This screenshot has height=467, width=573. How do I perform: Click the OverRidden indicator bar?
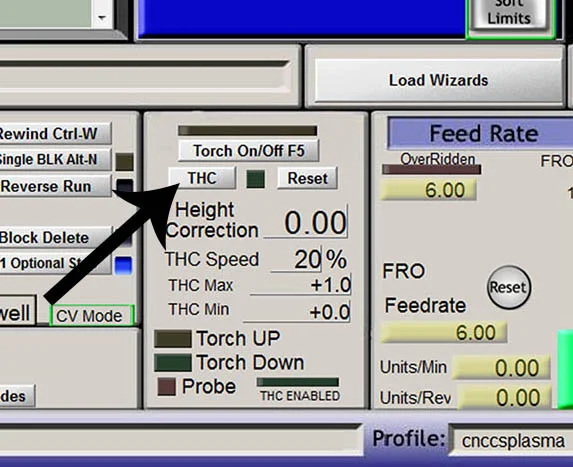pyautogui.click(x=432, y=170)
